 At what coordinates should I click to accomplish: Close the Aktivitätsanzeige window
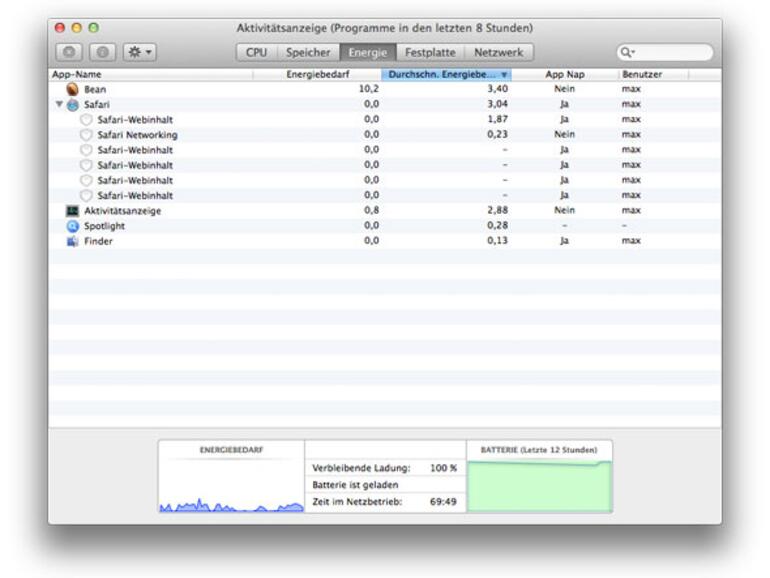60,28
